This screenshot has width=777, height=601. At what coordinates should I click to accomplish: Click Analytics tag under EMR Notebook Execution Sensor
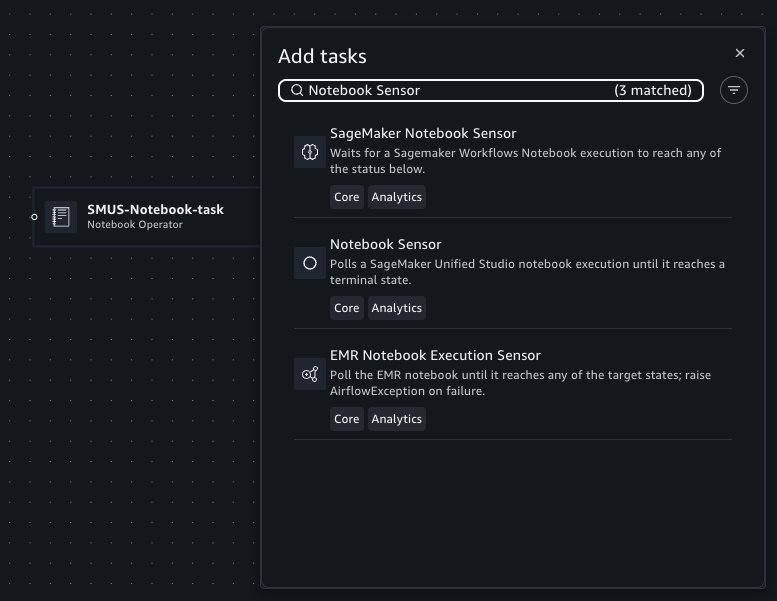point(396,419)
